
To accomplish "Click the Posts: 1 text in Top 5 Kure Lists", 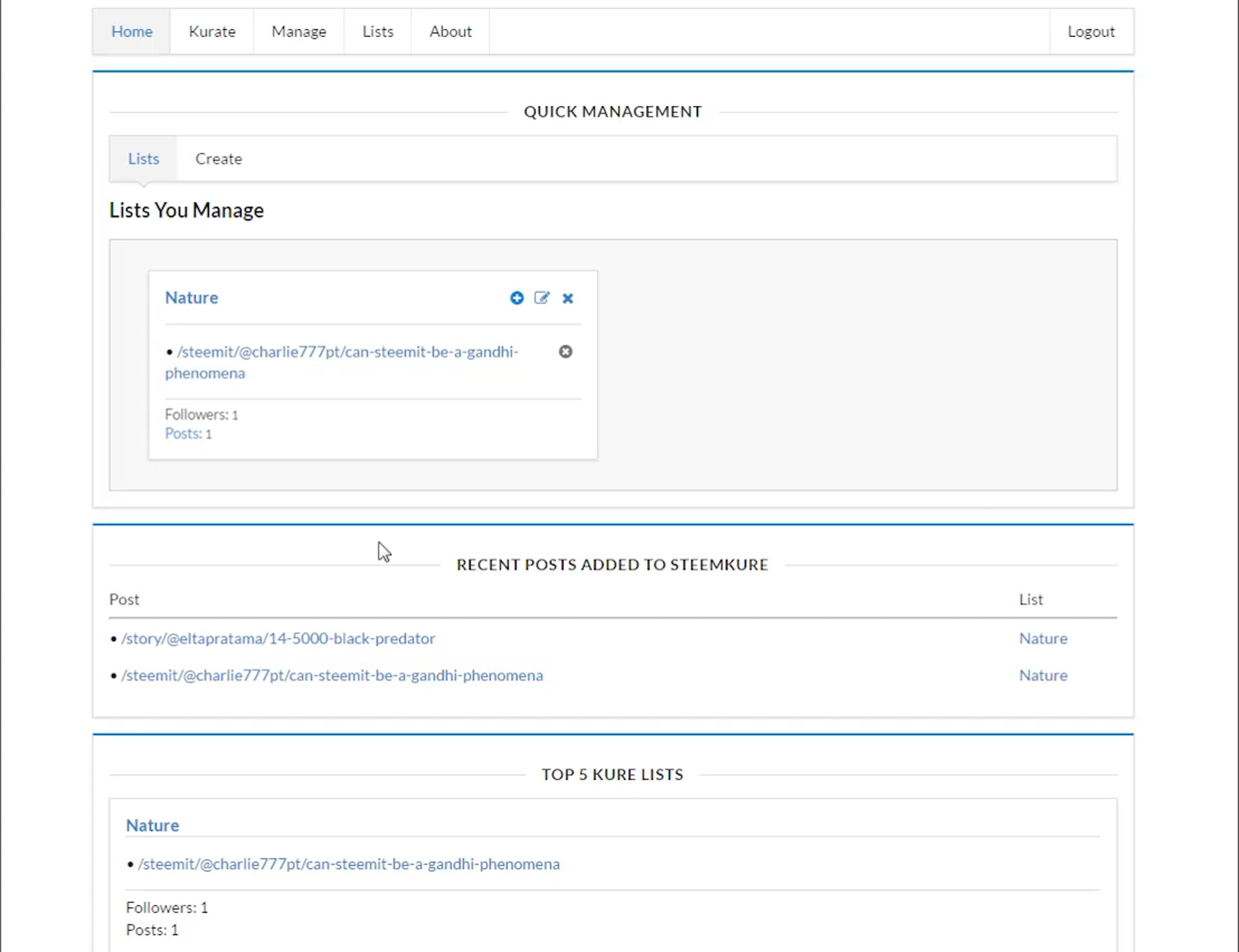I will tap(152, 930).
